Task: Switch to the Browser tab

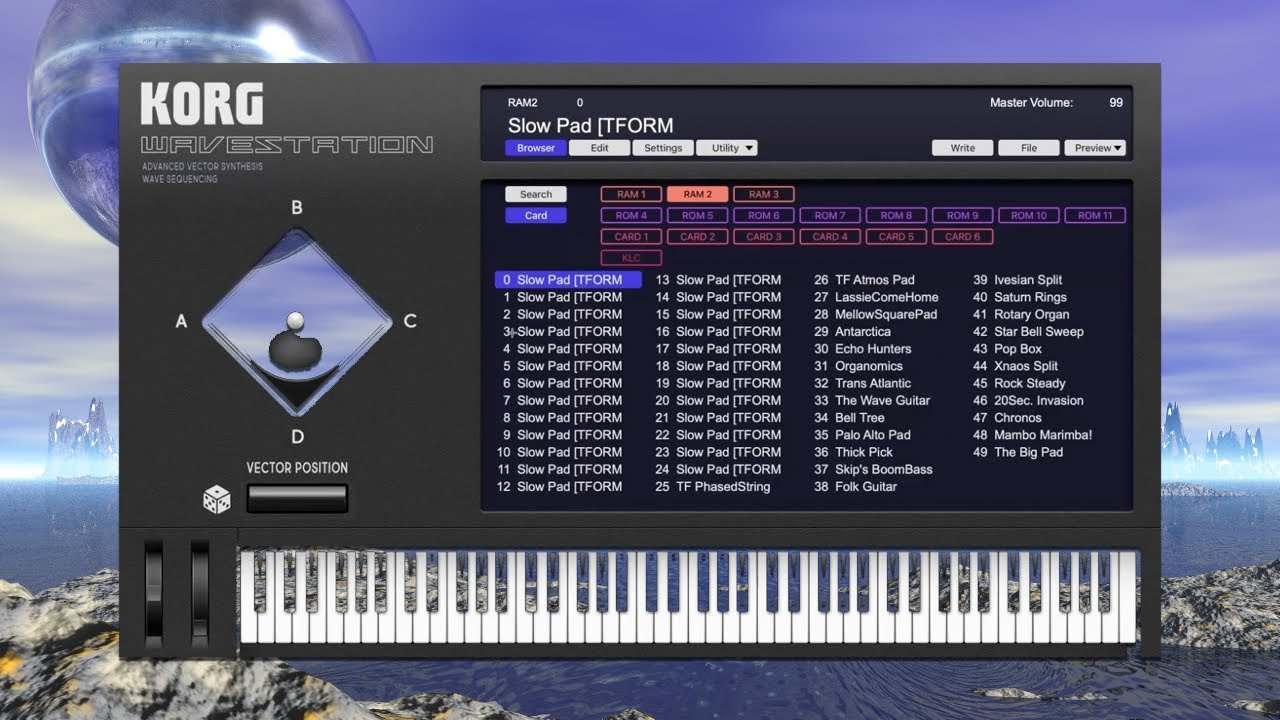Action: point(536,148)
